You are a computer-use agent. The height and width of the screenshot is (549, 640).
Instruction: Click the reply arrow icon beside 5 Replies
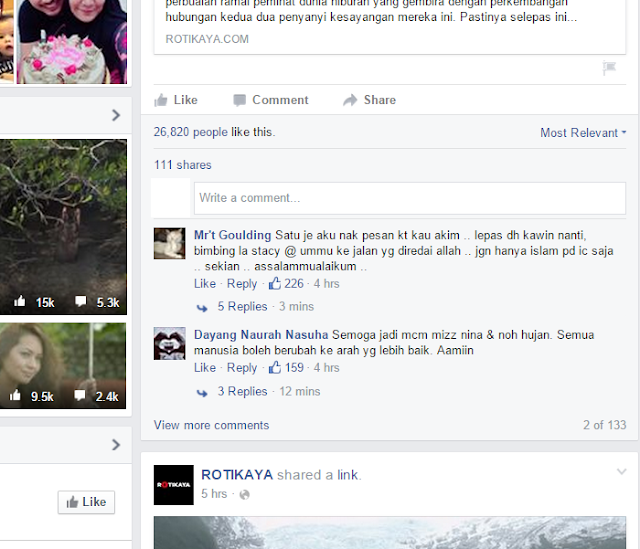(202, 308)
